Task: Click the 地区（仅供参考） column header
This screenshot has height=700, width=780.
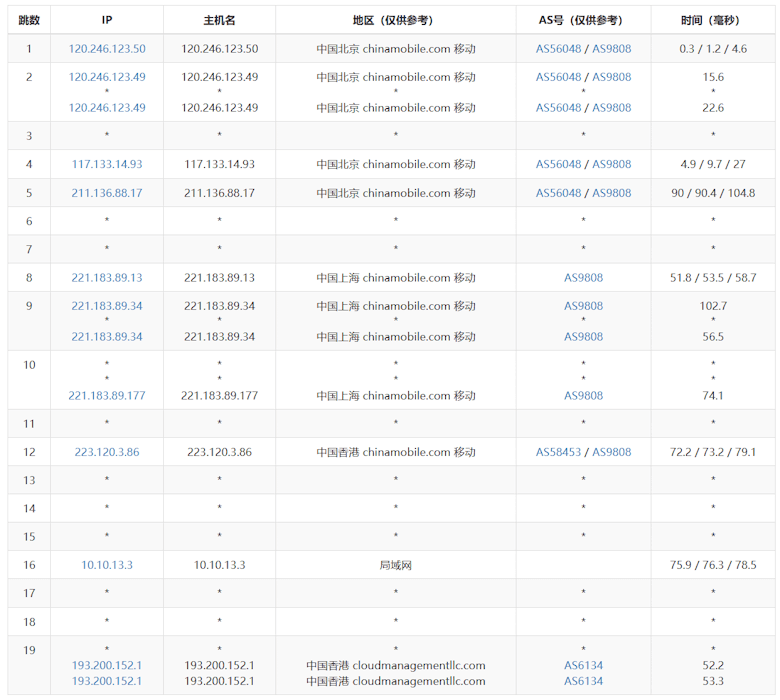Action: tap(395, 20)
